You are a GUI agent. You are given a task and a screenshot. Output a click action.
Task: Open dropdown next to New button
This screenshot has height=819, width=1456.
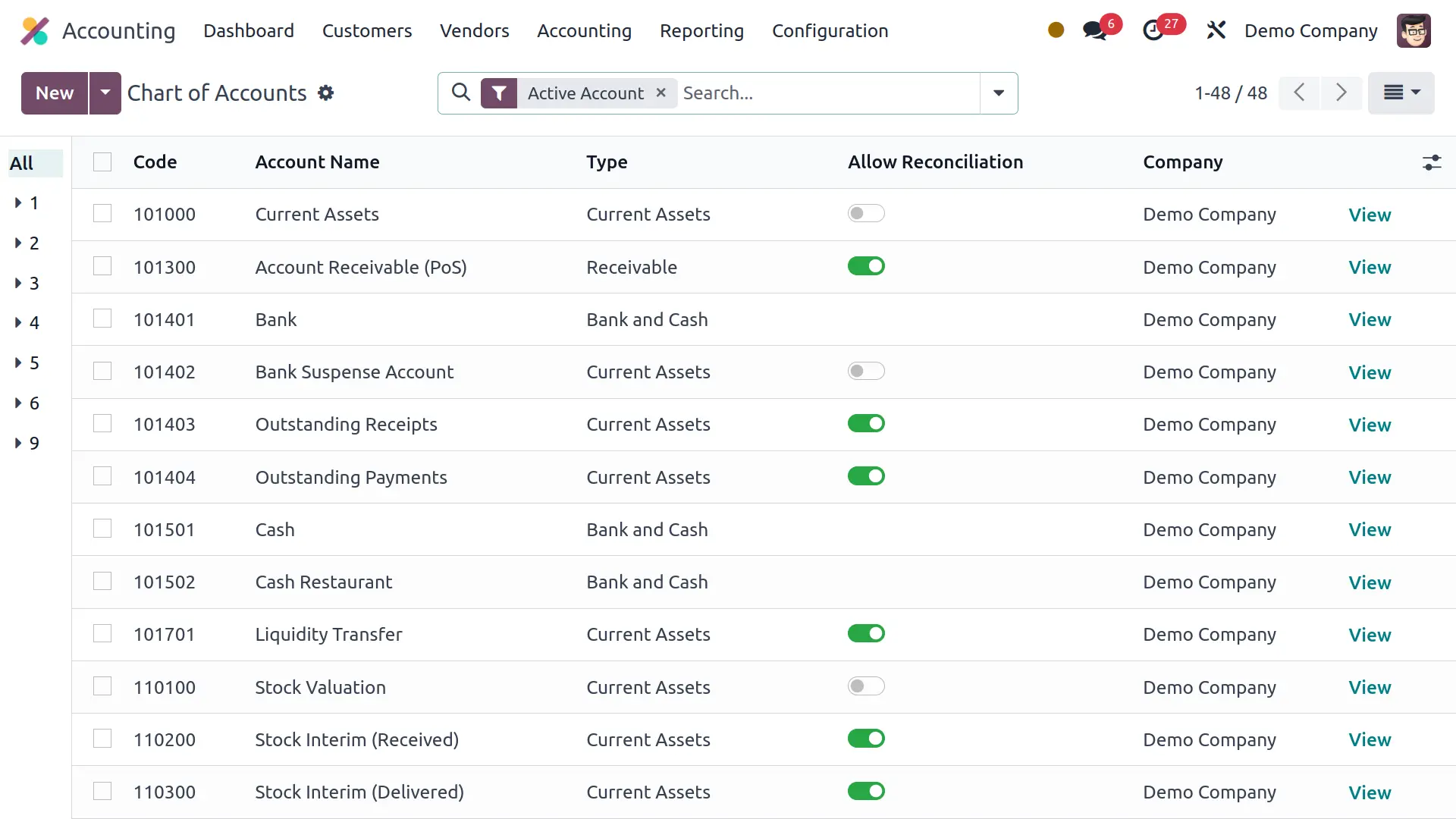point(105,93)
